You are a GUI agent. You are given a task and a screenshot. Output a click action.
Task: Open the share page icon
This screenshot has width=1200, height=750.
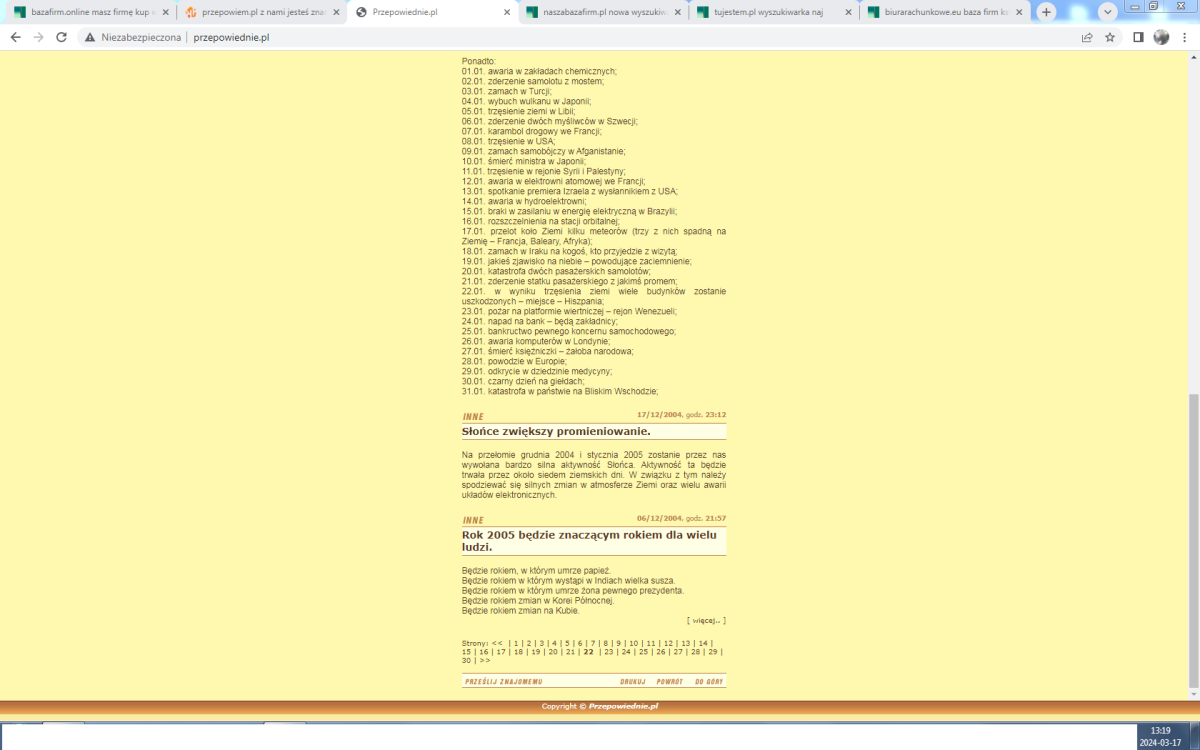pyautogui.click(x=1087, y=37)
